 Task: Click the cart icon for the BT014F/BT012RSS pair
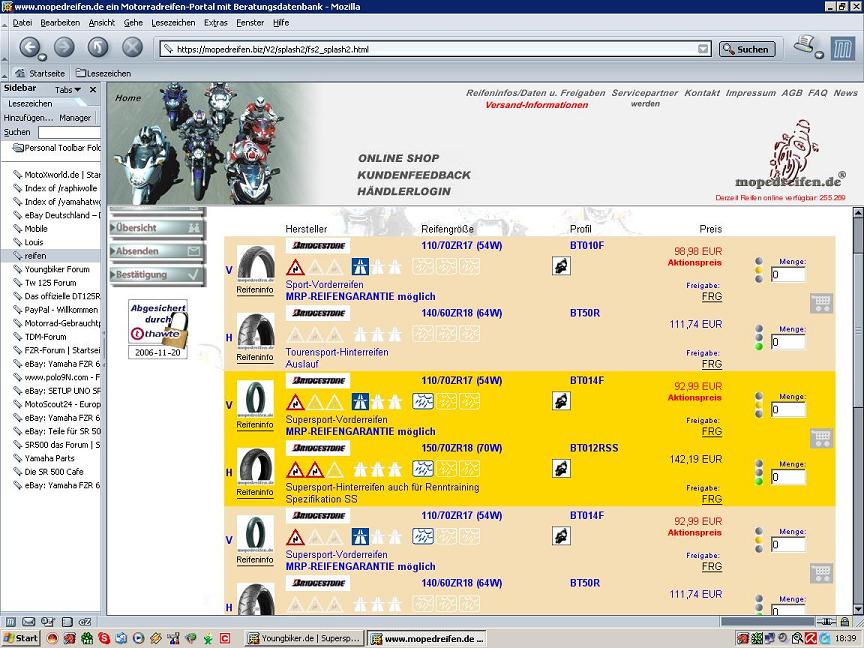pos(821,438)
